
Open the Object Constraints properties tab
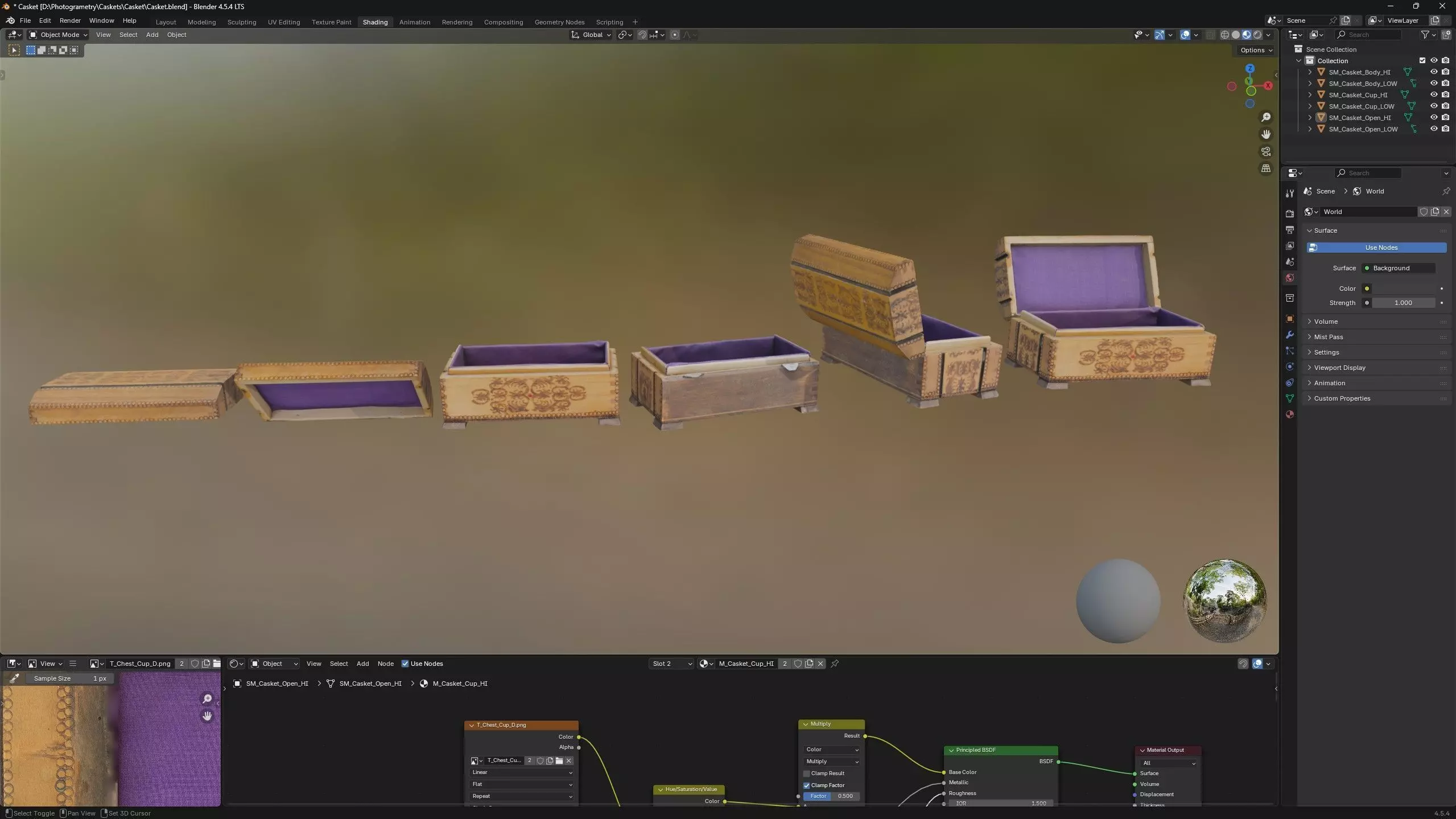click(x=1289, y=382)
